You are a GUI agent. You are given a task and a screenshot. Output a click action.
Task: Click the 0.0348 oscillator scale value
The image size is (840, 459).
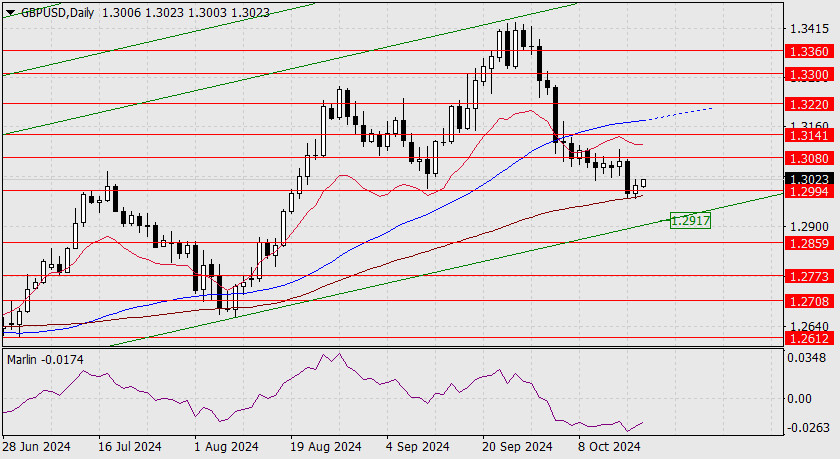click(x=808, y=358)
